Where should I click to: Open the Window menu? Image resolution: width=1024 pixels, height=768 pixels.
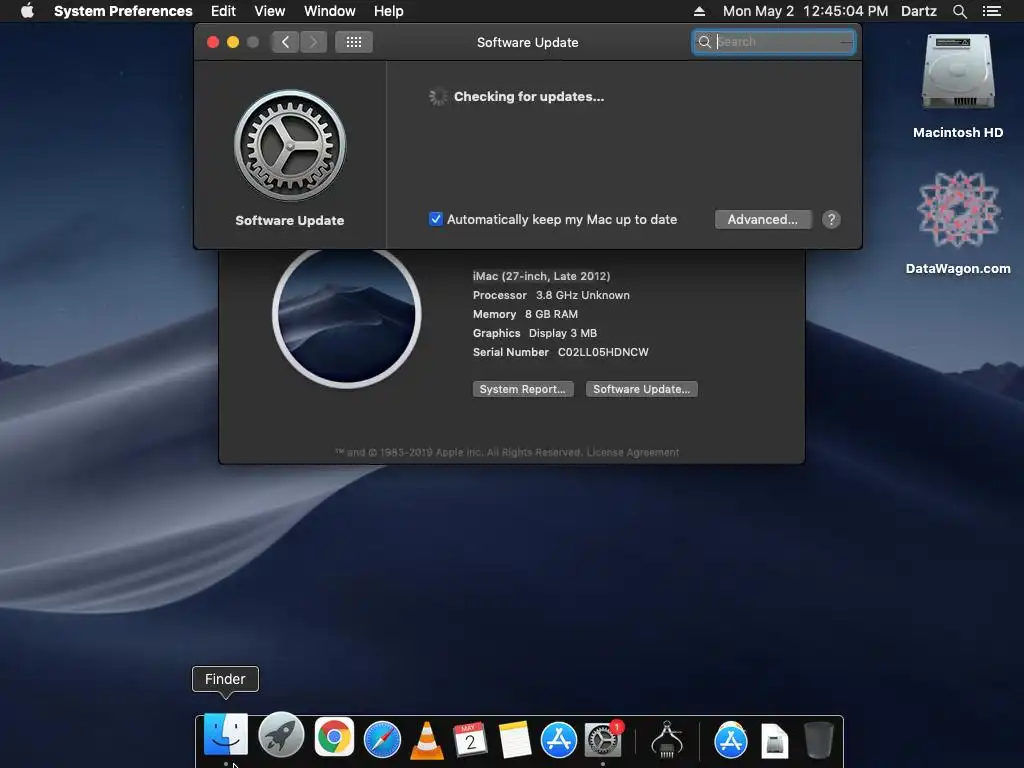(330, 11)
